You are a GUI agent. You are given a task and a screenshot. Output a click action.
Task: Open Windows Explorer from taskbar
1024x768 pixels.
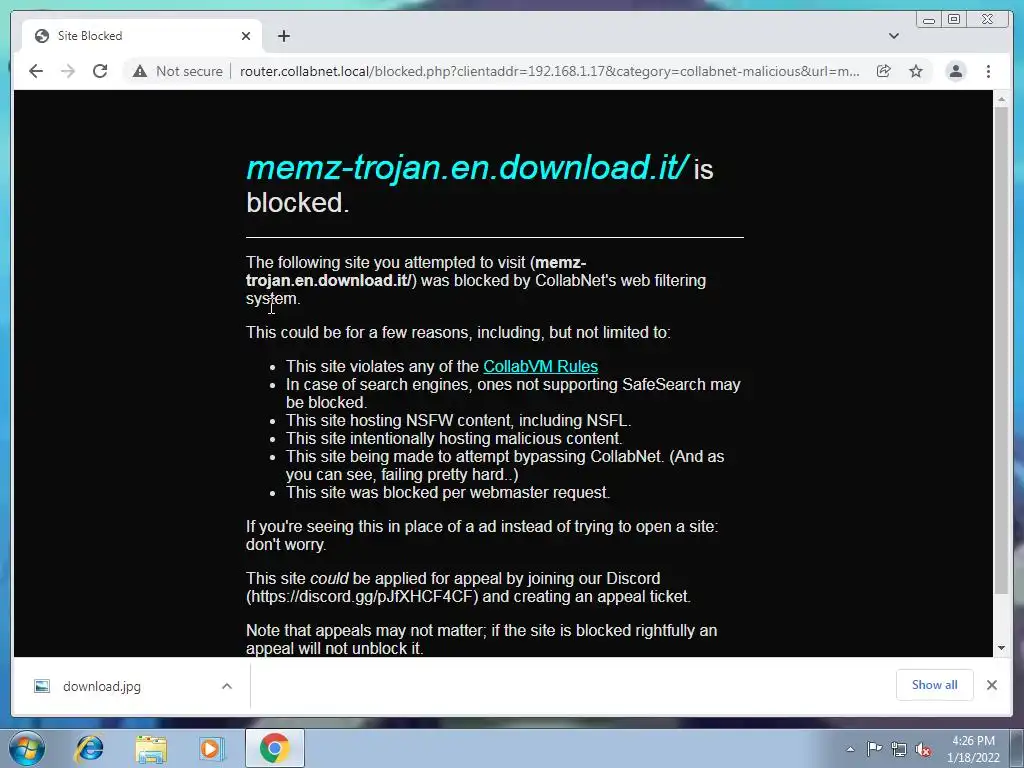pyautogui.click(x=151, y=748)
